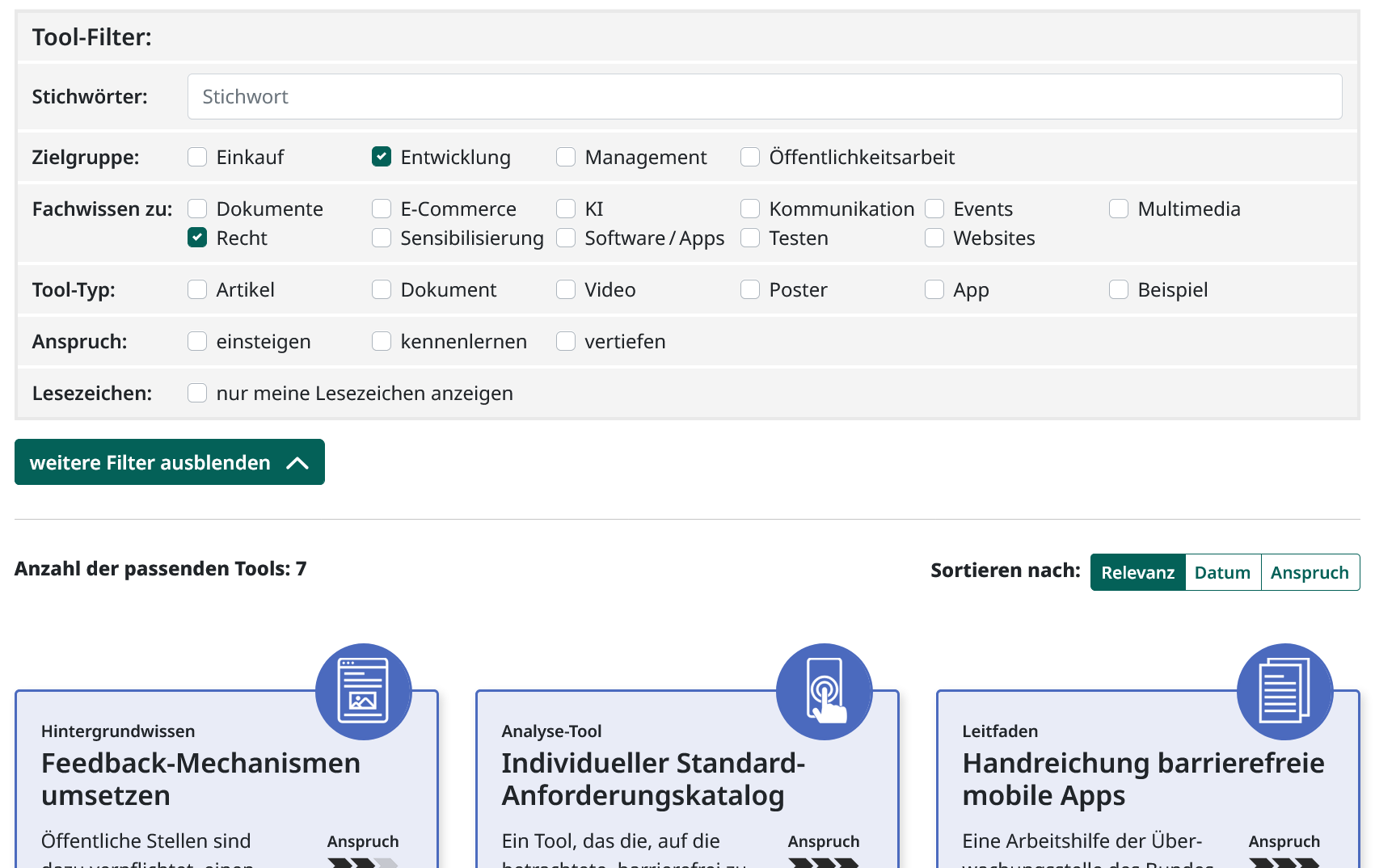Open Feedback-Mechanismen umsetzen tool

pyautogui.click(x=200, y=779)
